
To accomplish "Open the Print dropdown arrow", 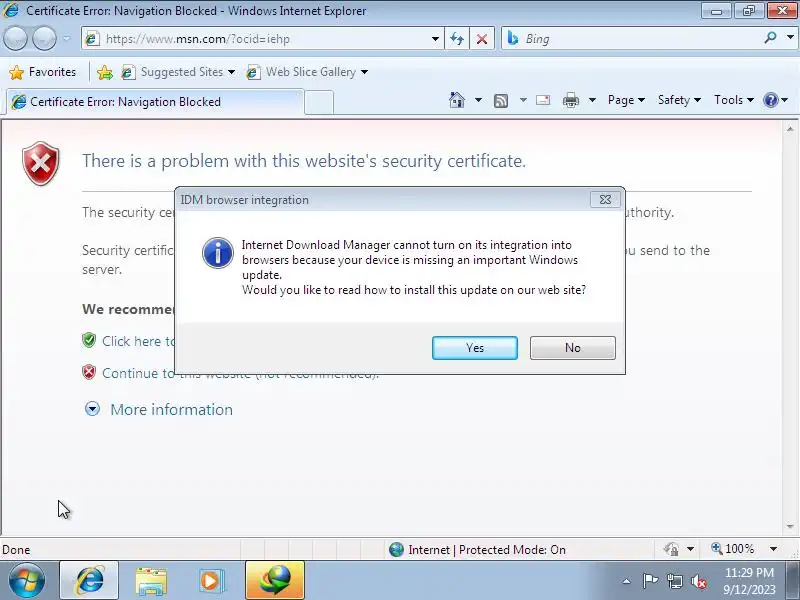I will point(592,100).
